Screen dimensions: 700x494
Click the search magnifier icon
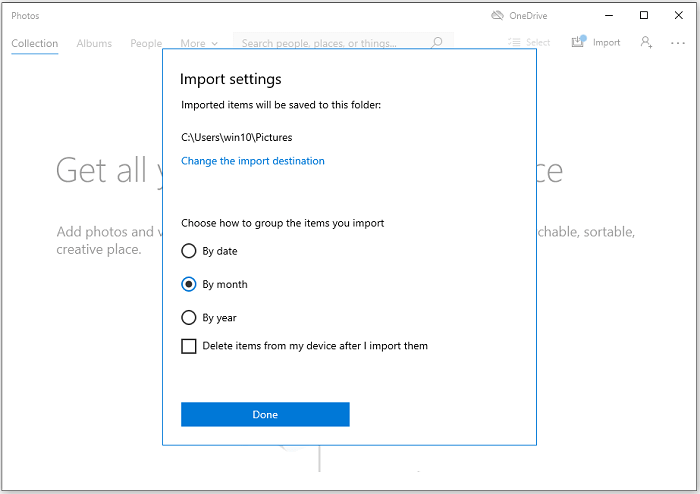click(436, 43)
